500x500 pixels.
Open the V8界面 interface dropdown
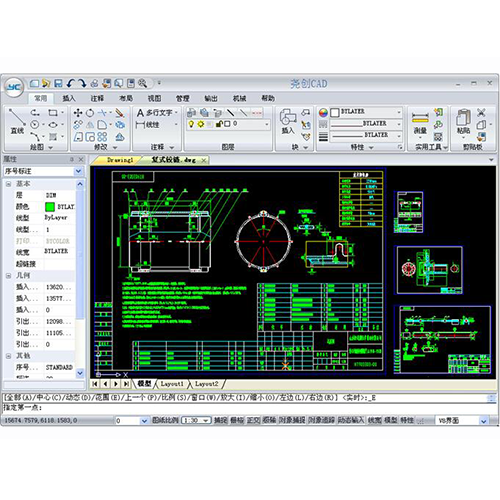[x=484, y=421]
